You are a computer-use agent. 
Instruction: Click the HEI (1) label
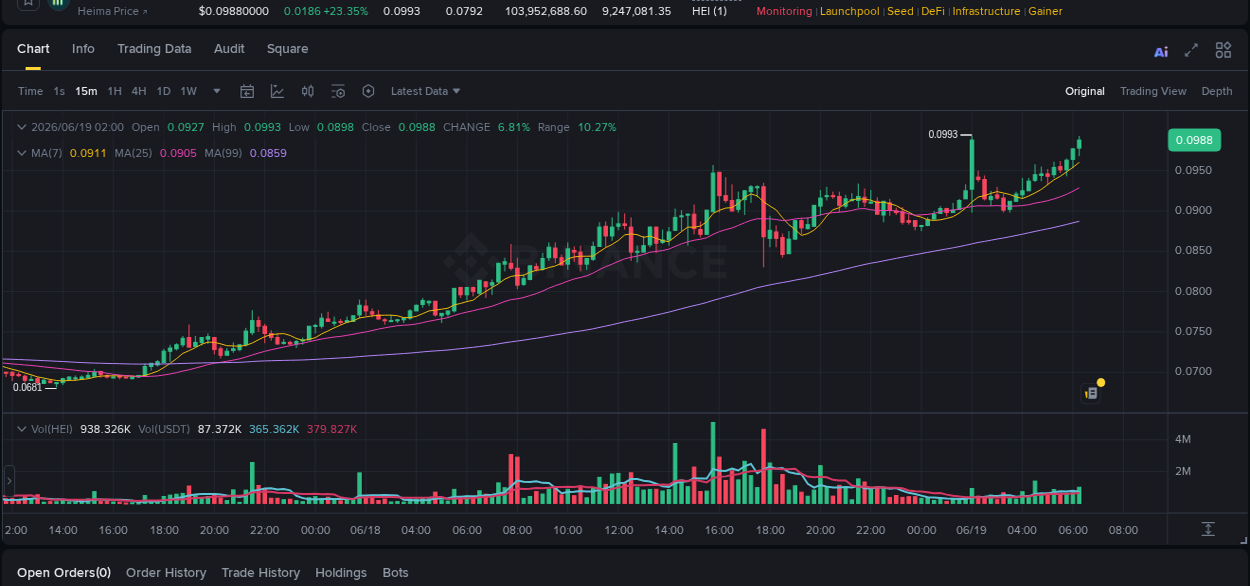709,12
